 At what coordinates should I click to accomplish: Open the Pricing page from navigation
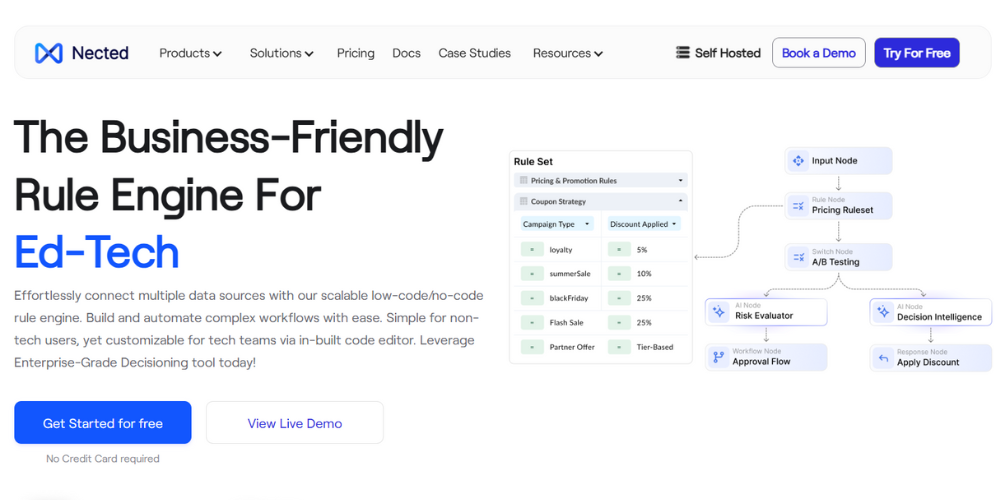(355, 53)
